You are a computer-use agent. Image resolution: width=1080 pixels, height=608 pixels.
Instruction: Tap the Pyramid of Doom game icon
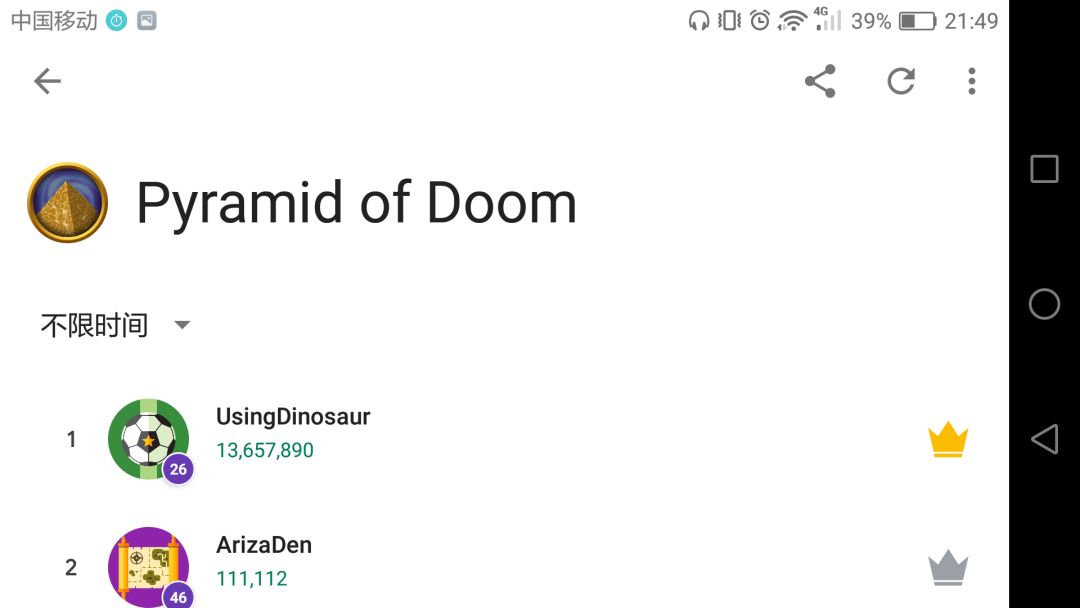click(x=67, y=203)
